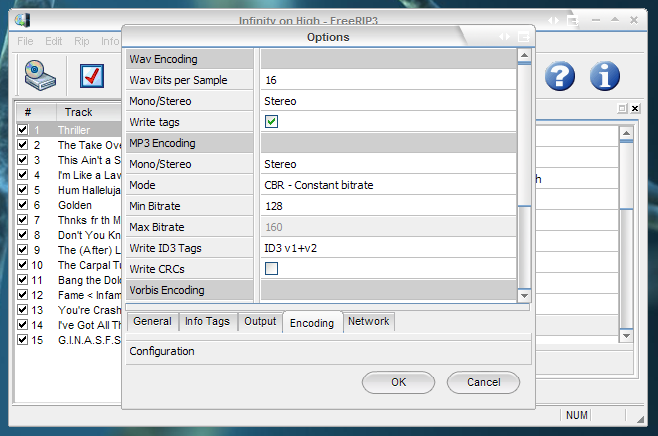Switch to the Output tab
The image size is (658, 436).
(x=260, y=321)
